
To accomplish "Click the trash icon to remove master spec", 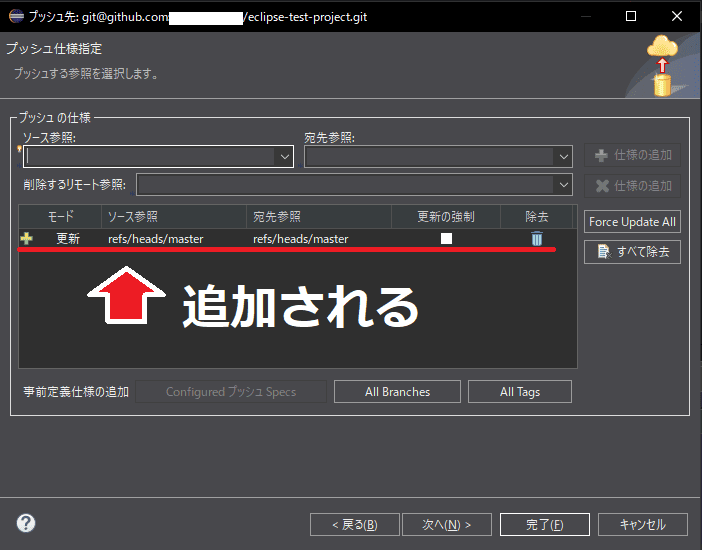I will [x=537, y=239].
